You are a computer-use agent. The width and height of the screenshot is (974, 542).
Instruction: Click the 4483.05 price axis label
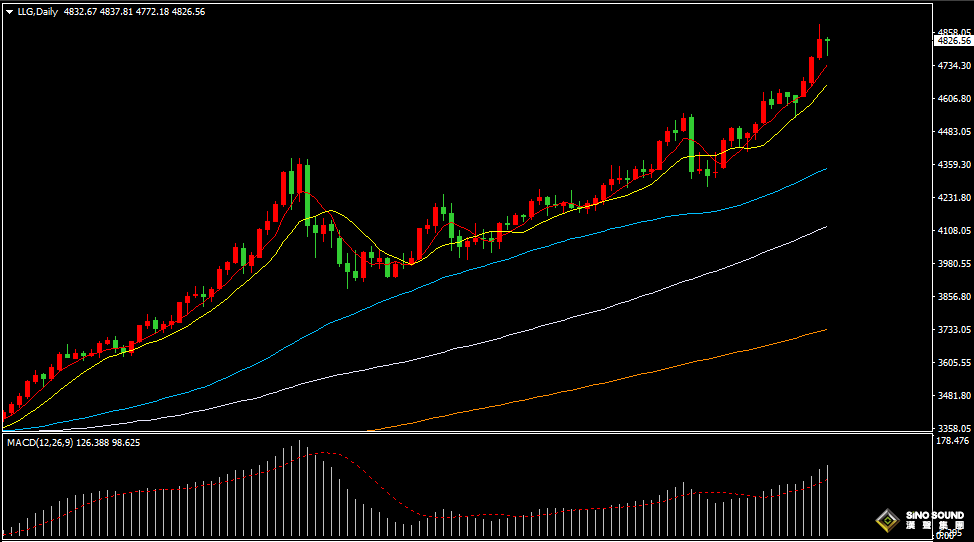[x=954, y=131]
